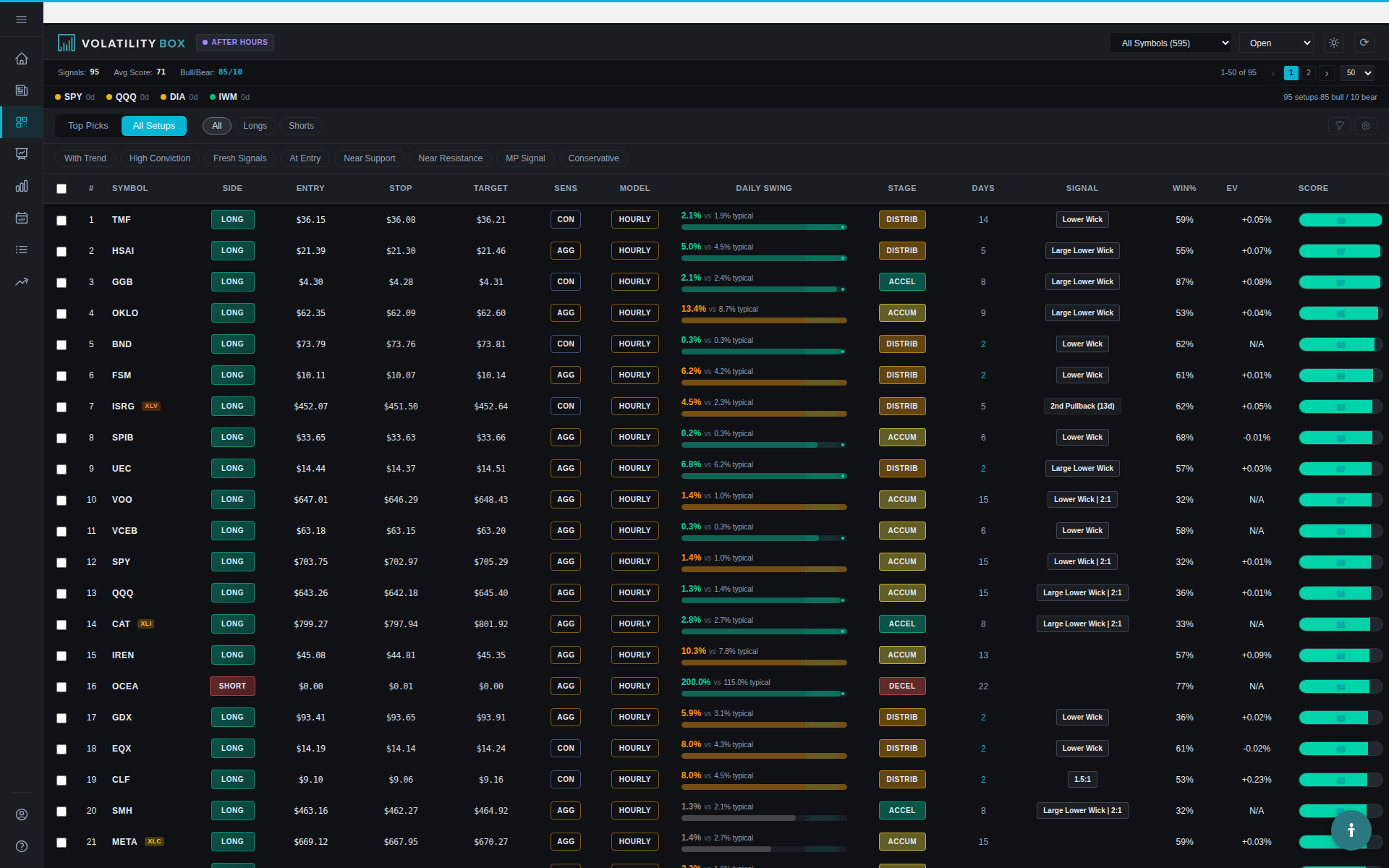
Task: Open the accessibility floating button
Action: point(1351,830)
